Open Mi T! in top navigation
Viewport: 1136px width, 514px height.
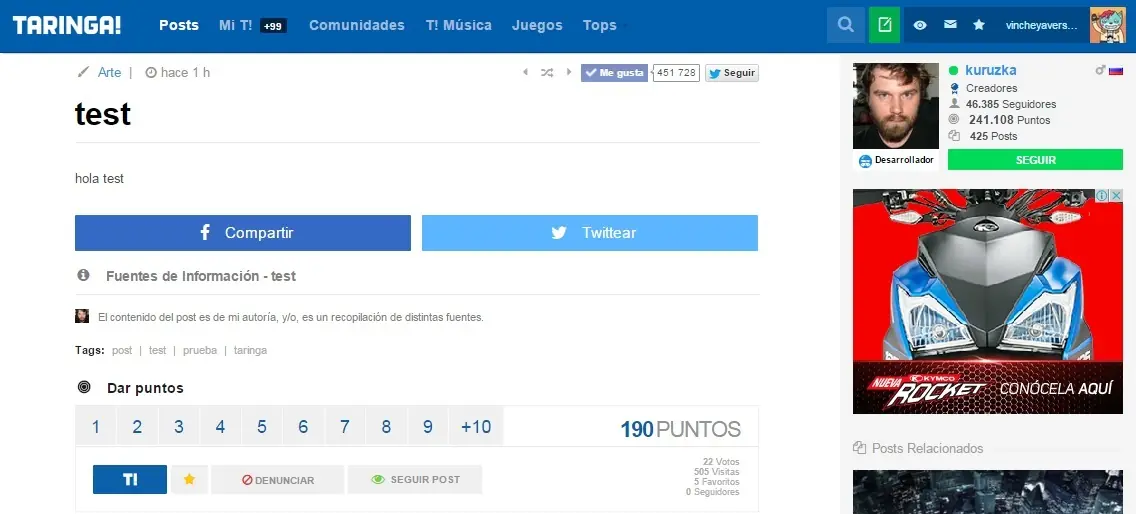[x=235, y=25]
